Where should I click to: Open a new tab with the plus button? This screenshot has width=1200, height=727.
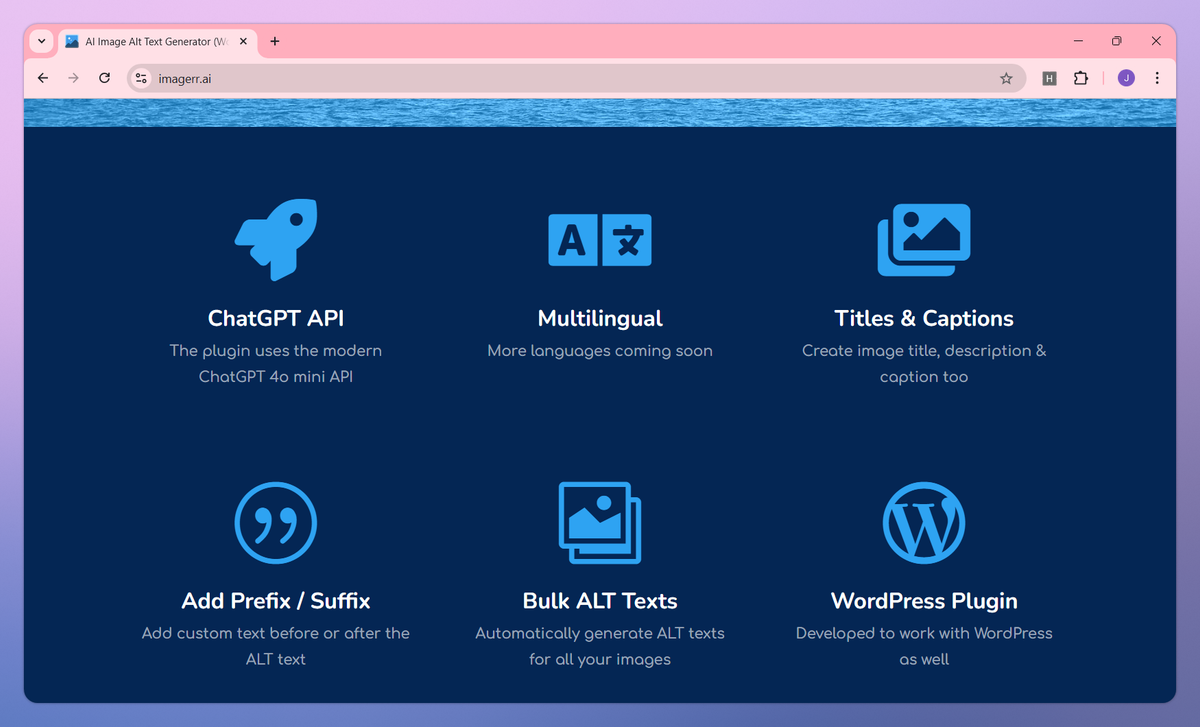click(275, 41)
